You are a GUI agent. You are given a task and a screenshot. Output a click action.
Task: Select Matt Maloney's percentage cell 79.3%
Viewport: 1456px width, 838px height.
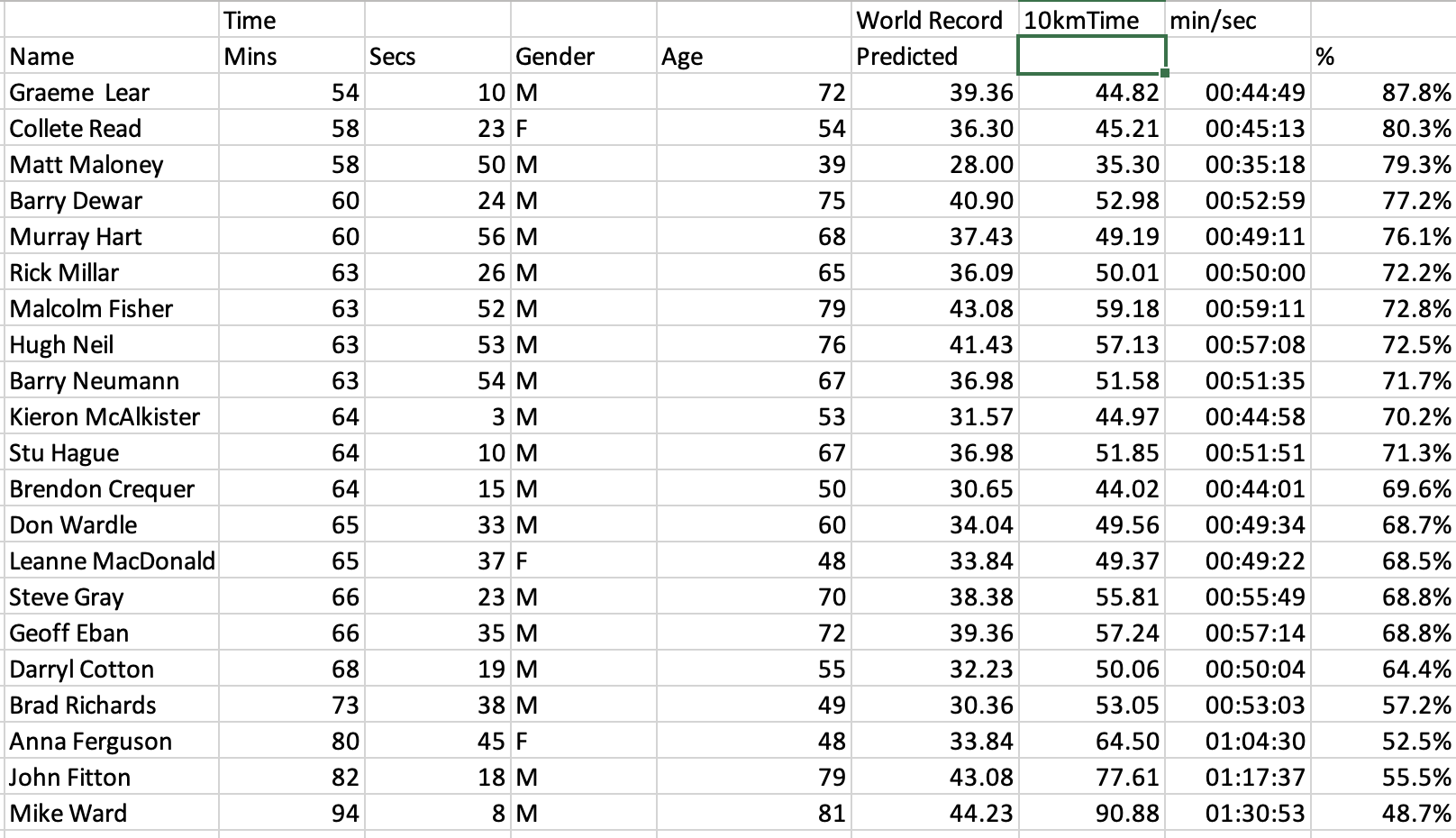(1382, 164)
